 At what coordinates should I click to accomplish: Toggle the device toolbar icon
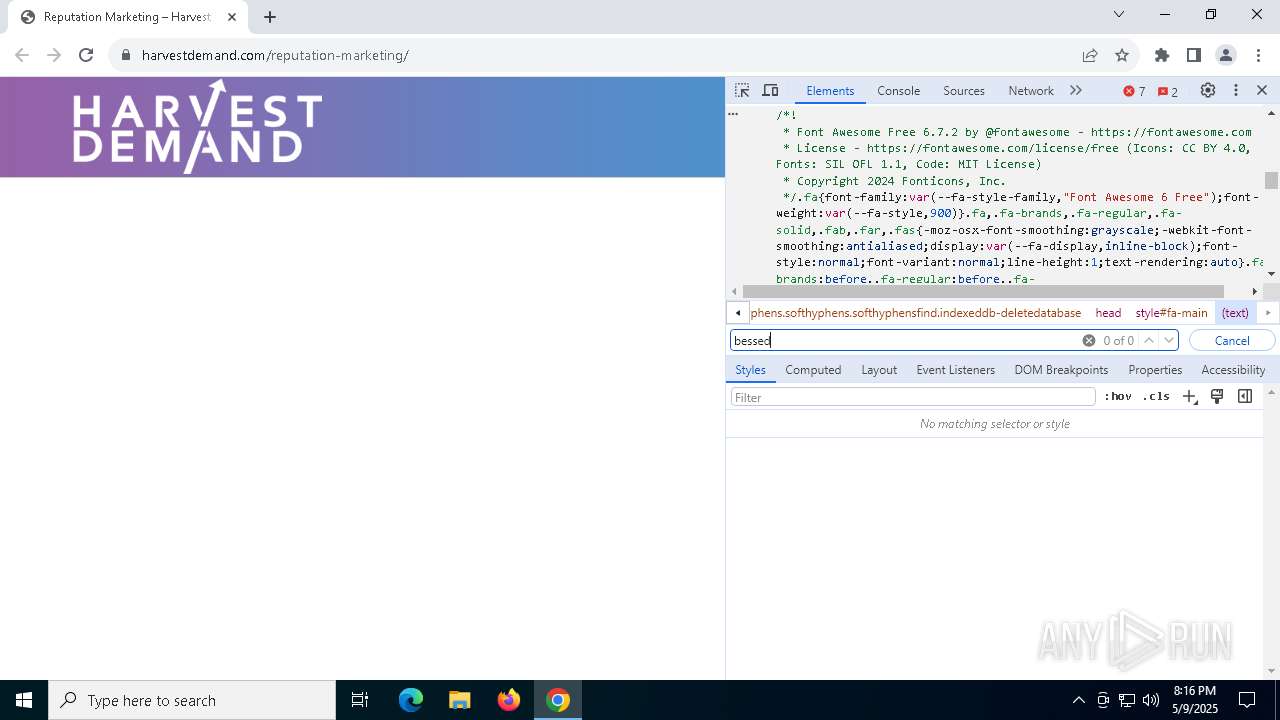[x=770, y=90]
